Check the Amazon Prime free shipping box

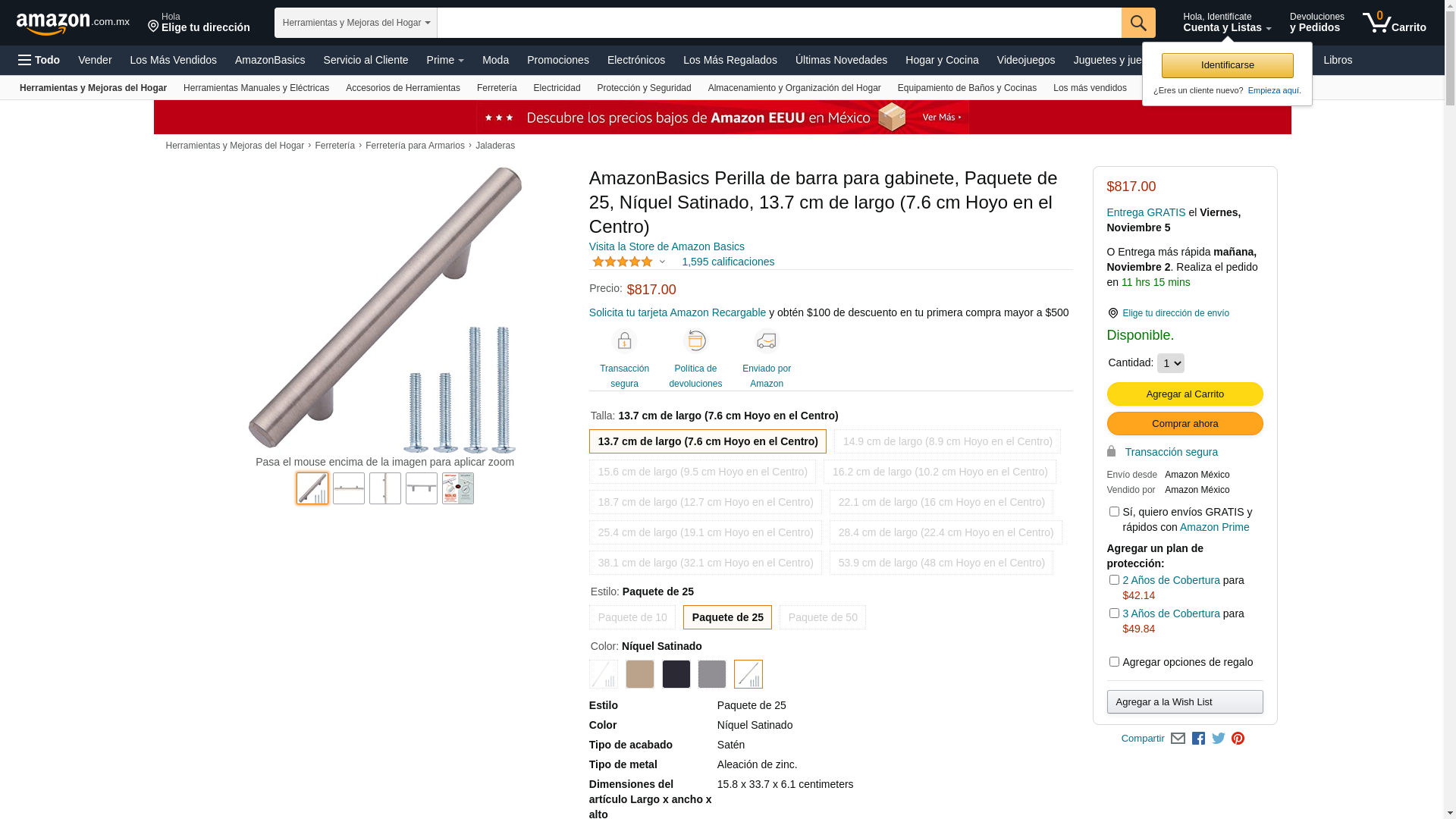tap(1114, 512)
